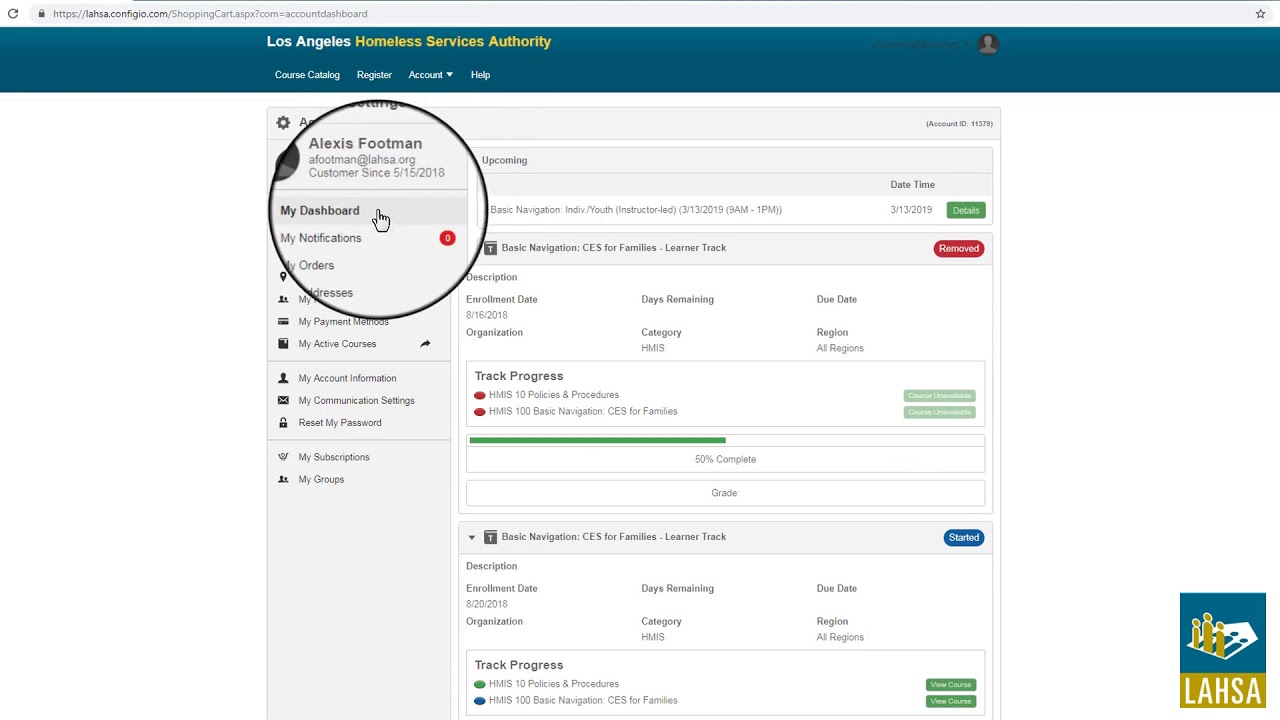
Task: Click the account settings gear icon
Action: click(x=283, y=123)
